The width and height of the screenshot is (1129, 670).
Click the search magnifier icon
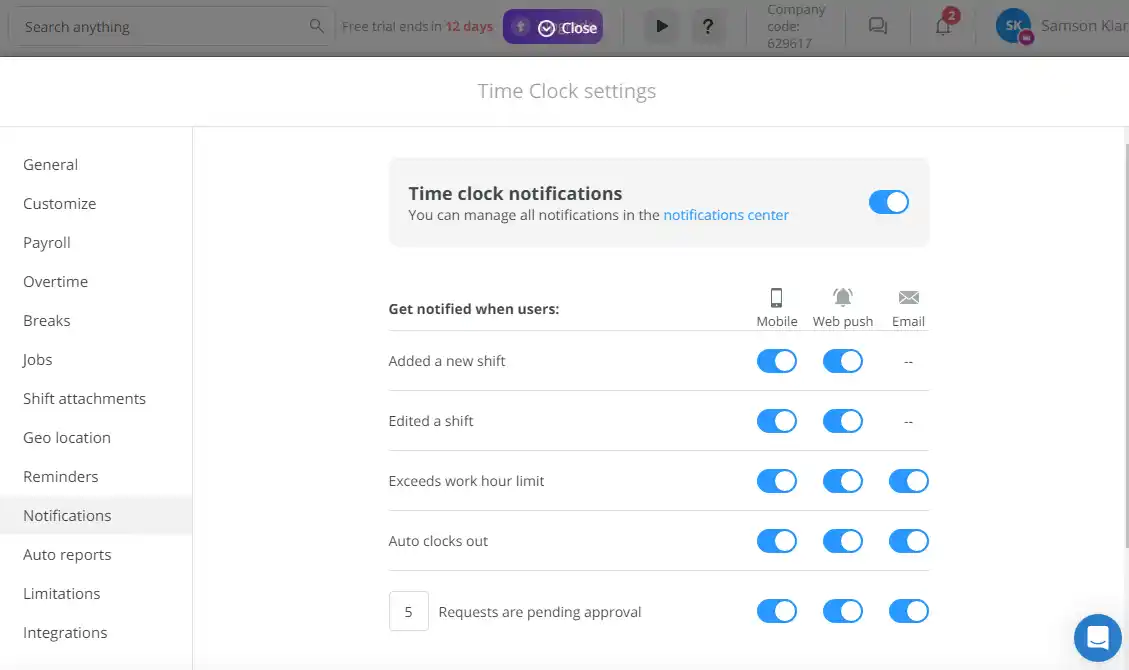[316, 26]
